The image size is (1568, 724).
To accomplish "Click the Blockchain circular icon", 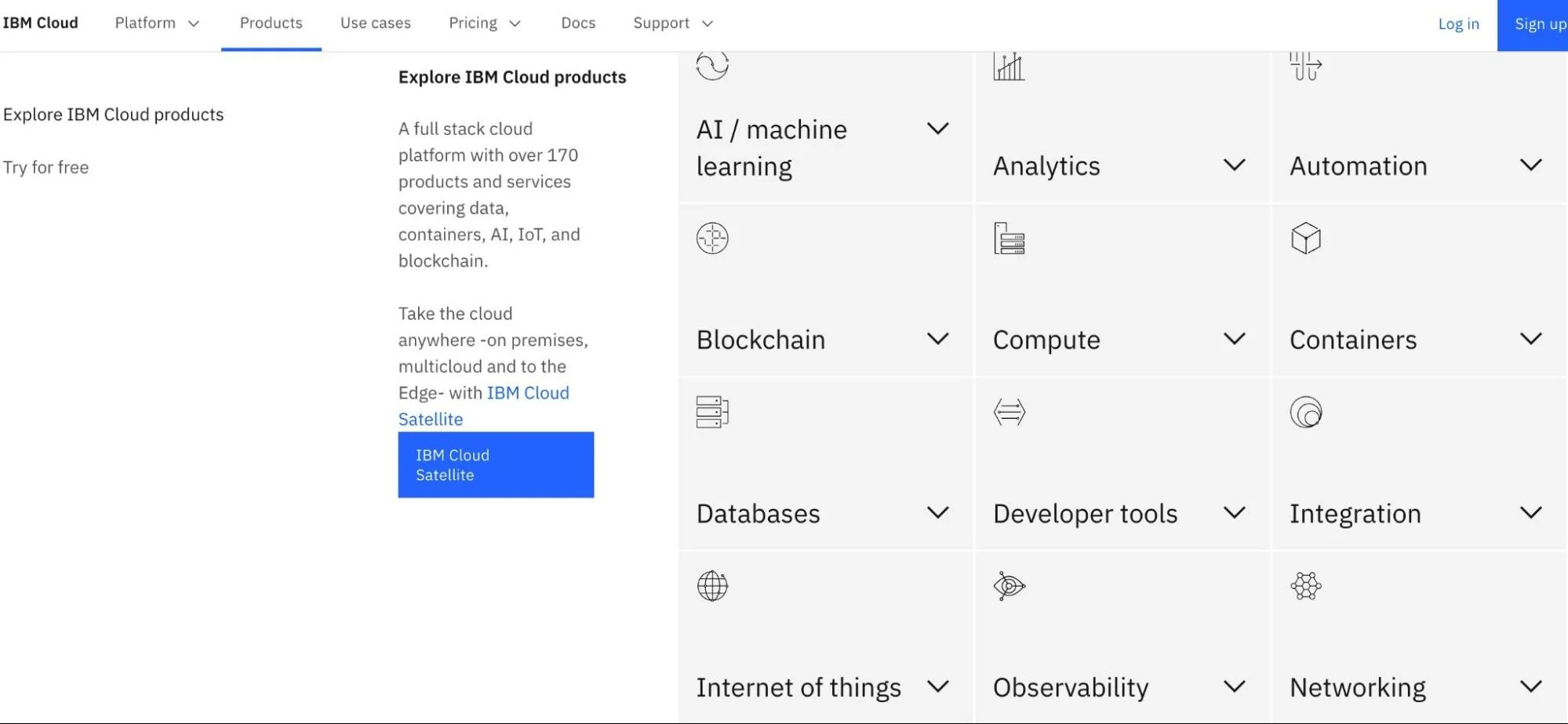I will [712, 238].
